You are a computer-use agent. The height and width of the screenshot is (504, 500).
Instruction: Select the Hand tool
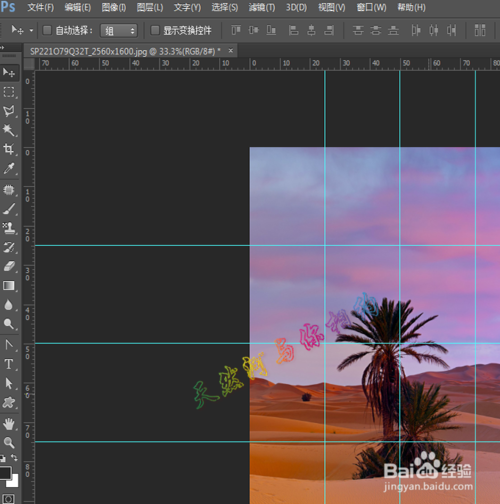coord(9,424)
